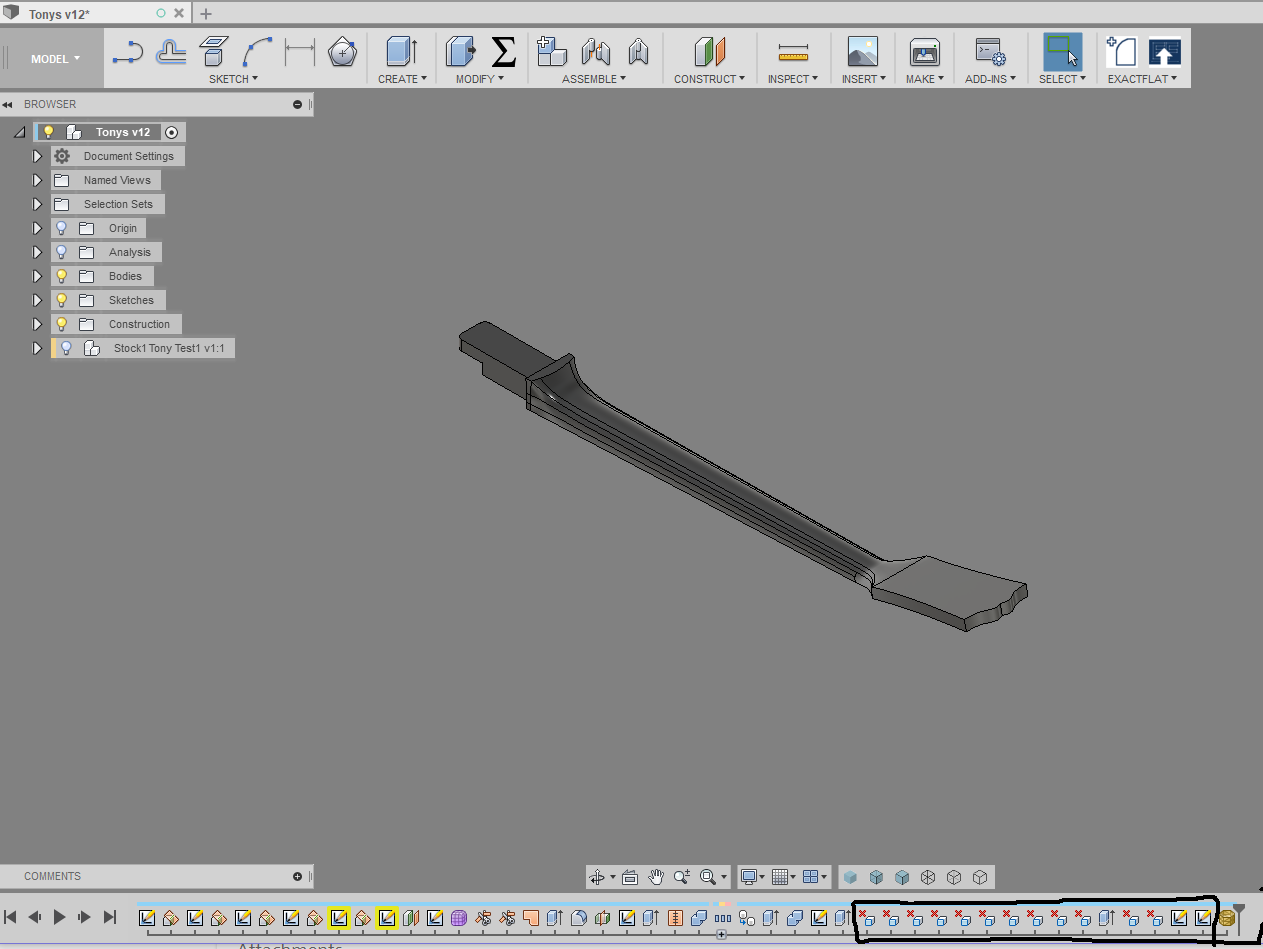Click the Sketch Dimension icon
This screenshot has height=949, width=1263.
tap(299, 53)
